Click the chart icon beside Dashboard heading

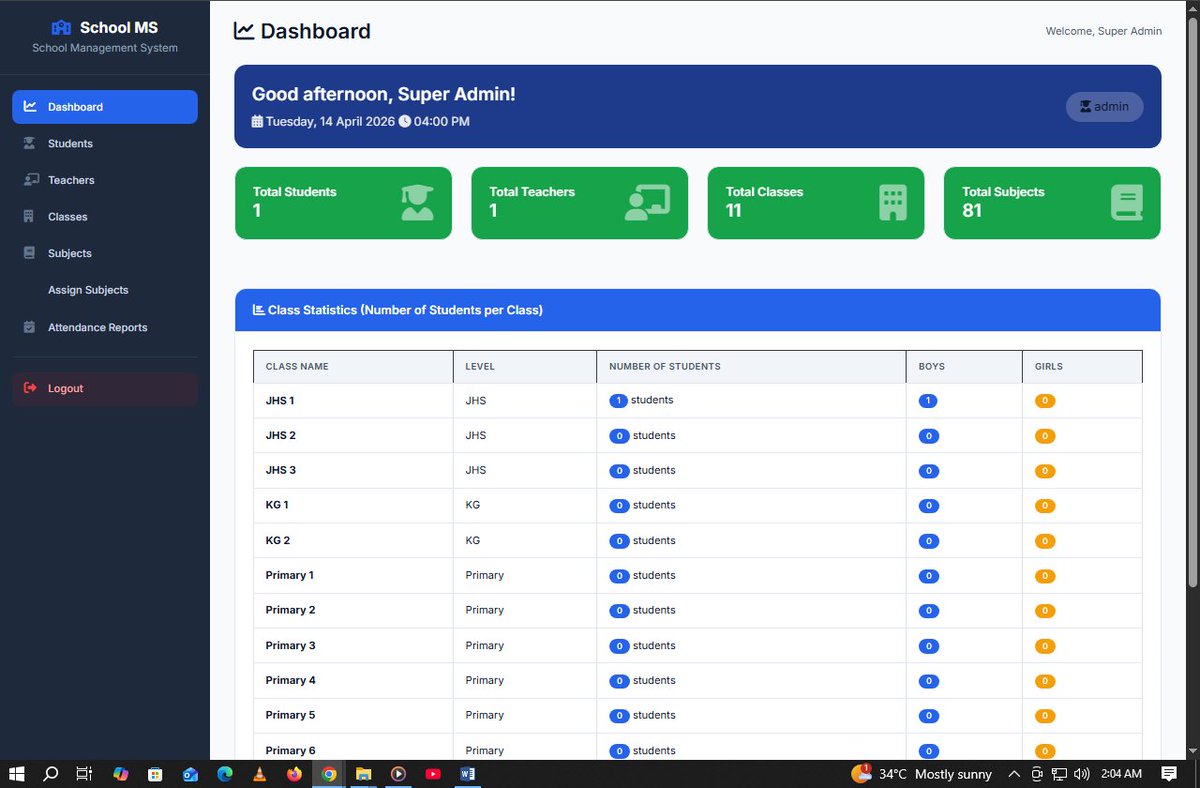[244, 31]
